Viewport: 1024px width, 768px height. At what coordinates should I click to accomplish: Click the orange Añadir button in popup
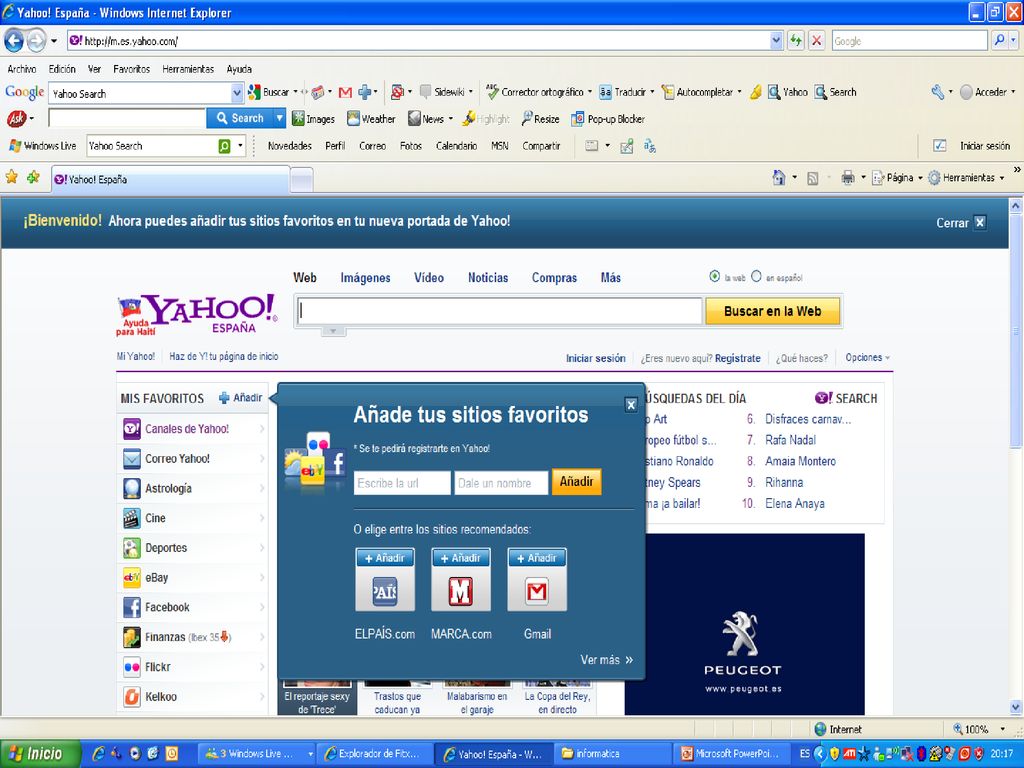(x=577, y=482)
